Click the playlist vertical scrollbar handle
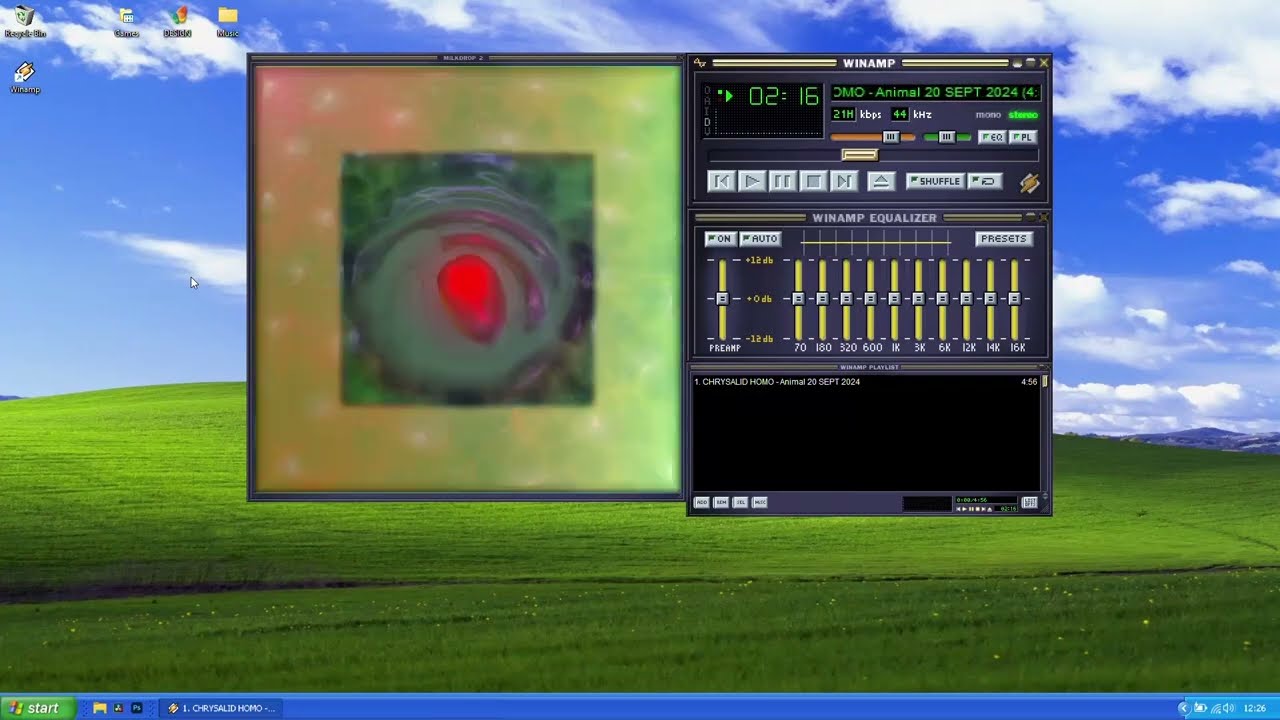This screenshot has width=1280, height=720. [x=1045, y=381]
